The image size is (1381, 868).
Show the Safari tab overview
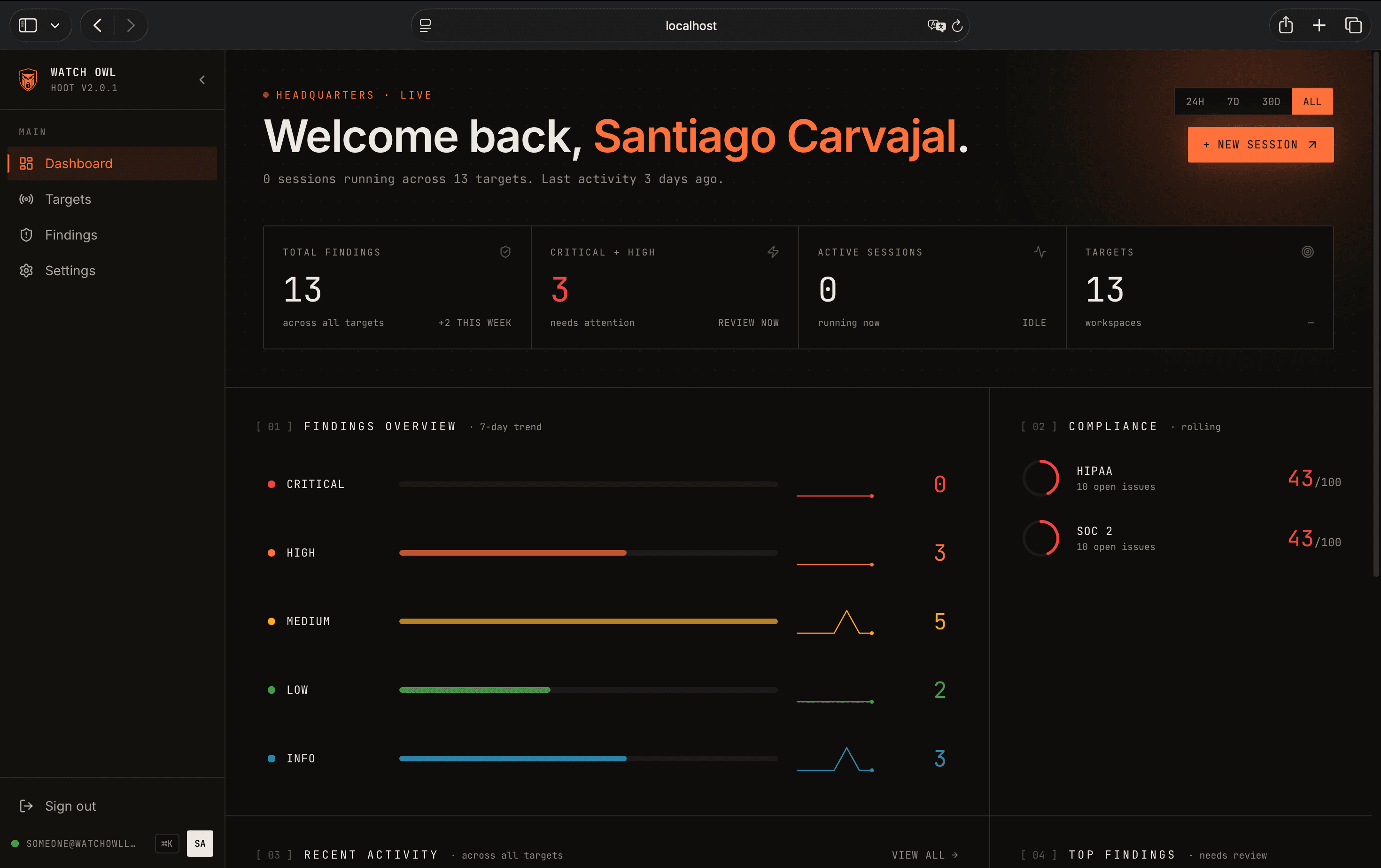pos(1353,25)
